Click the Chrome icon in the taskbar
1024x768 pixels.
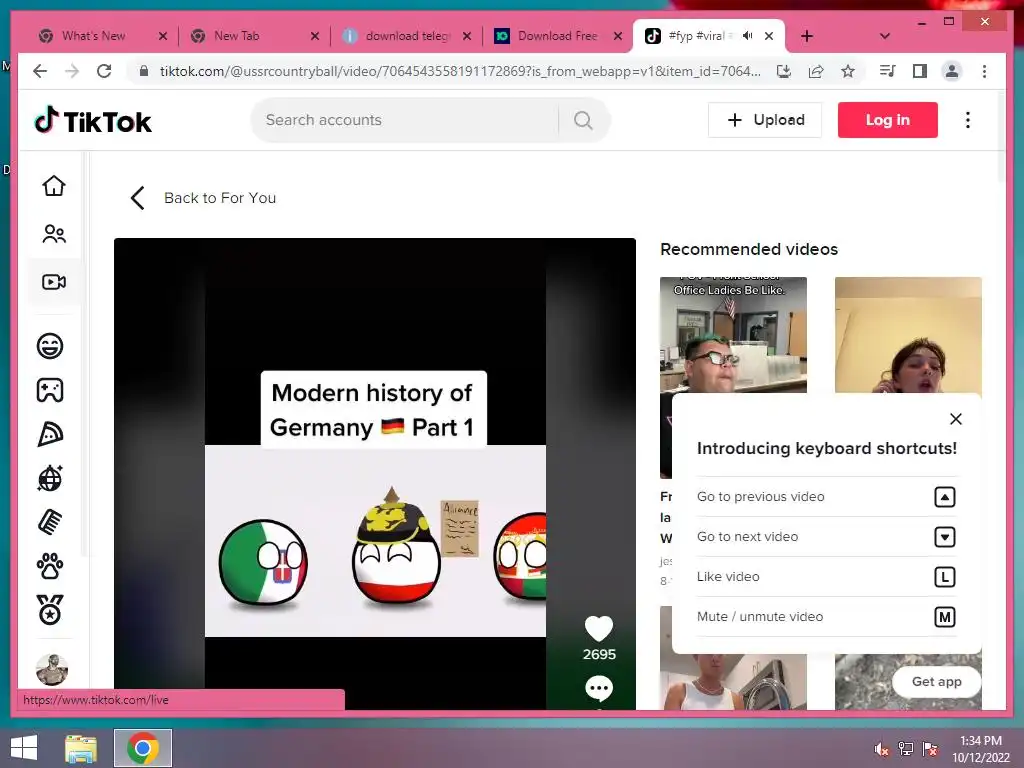pos(143,748)
